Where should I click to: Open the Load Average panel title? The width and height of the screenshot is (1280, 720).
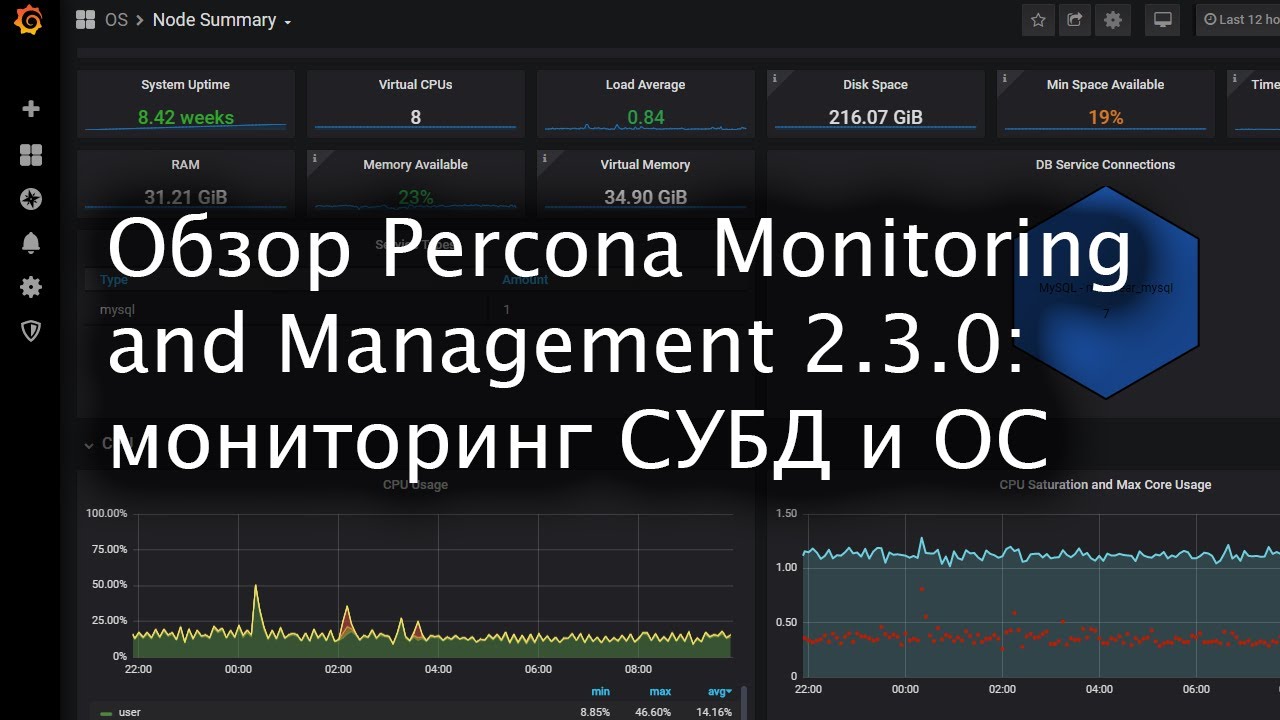click(x=645, y=85)
